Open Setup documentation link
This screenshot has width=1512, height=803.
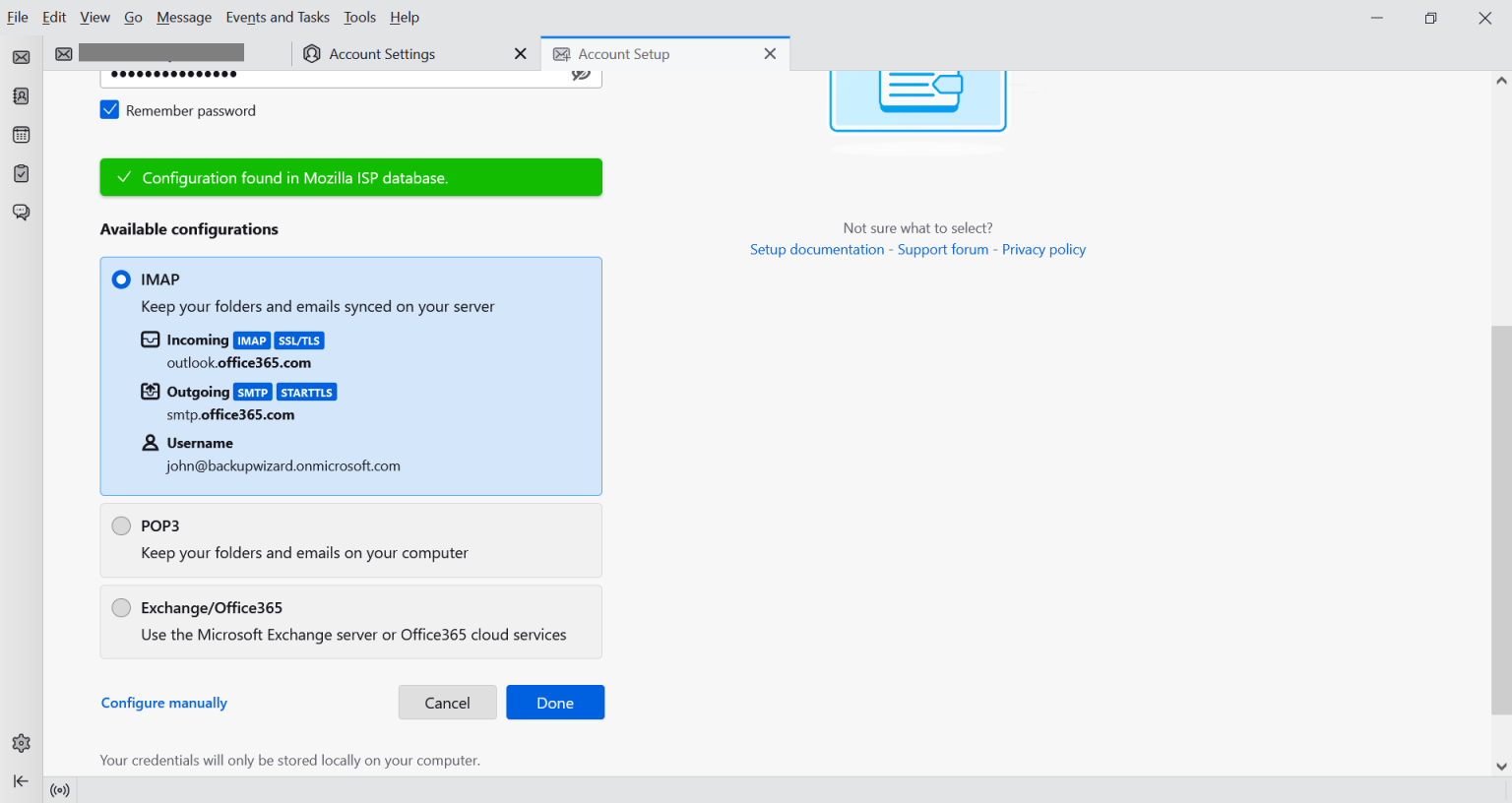point(816,250)
